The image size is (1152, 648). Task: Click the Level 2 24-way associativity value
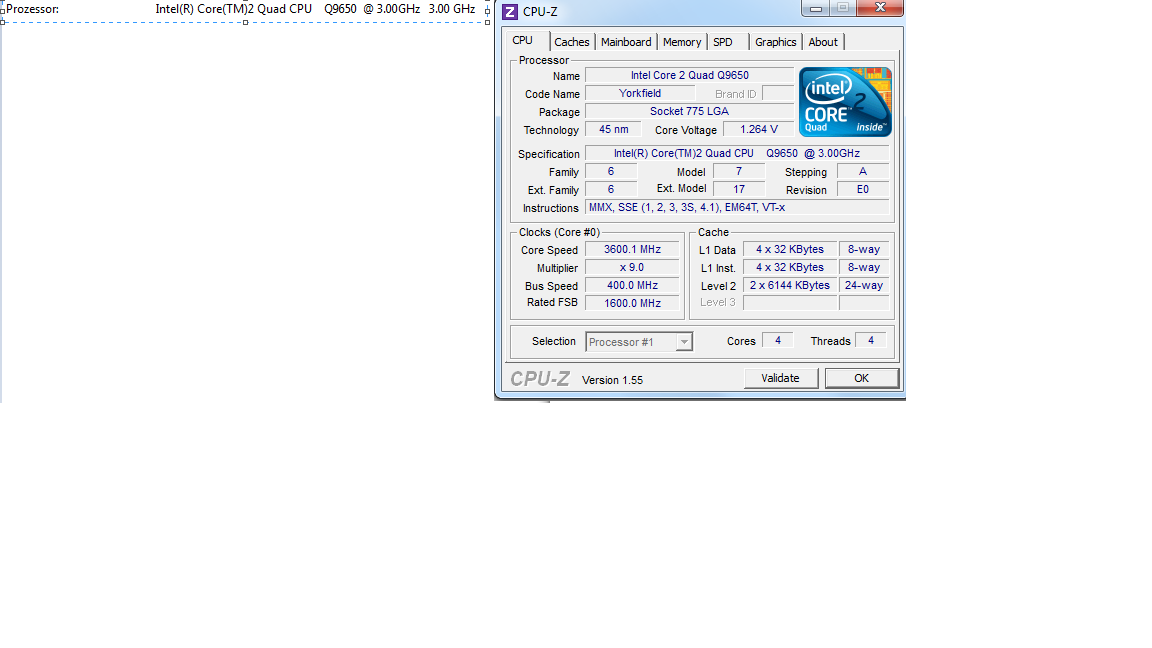[x=864, y=286]
